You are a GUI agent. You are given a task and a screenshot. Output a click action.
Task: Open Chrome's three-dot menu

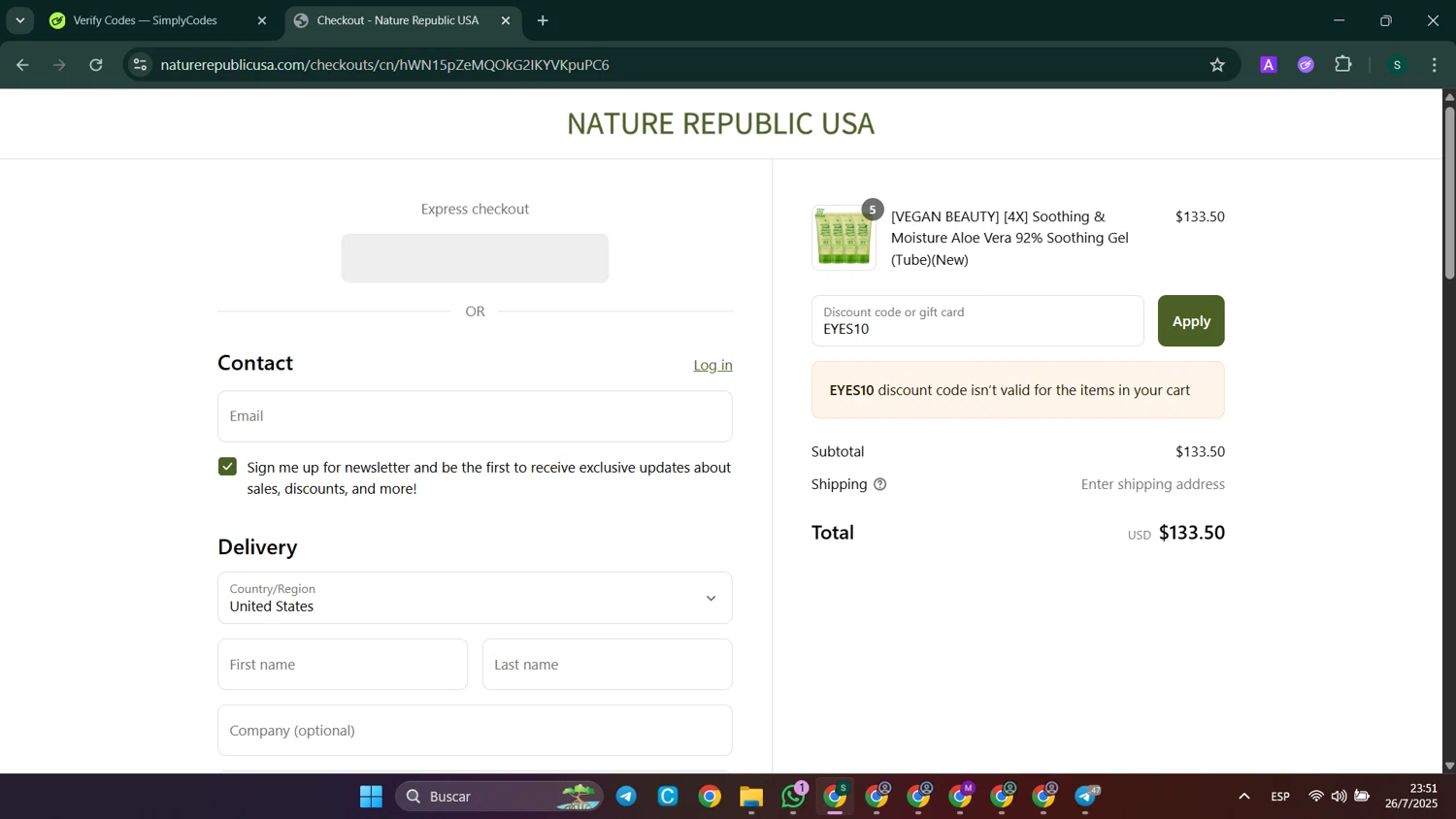(1434, 65)
